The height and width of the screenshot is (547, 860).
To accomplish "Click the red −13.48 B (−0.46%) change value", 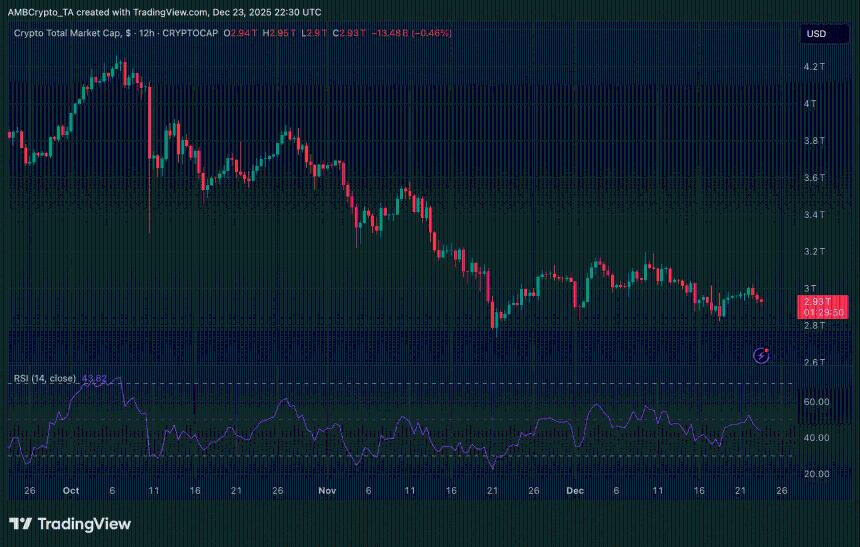I will coord(412,33).
